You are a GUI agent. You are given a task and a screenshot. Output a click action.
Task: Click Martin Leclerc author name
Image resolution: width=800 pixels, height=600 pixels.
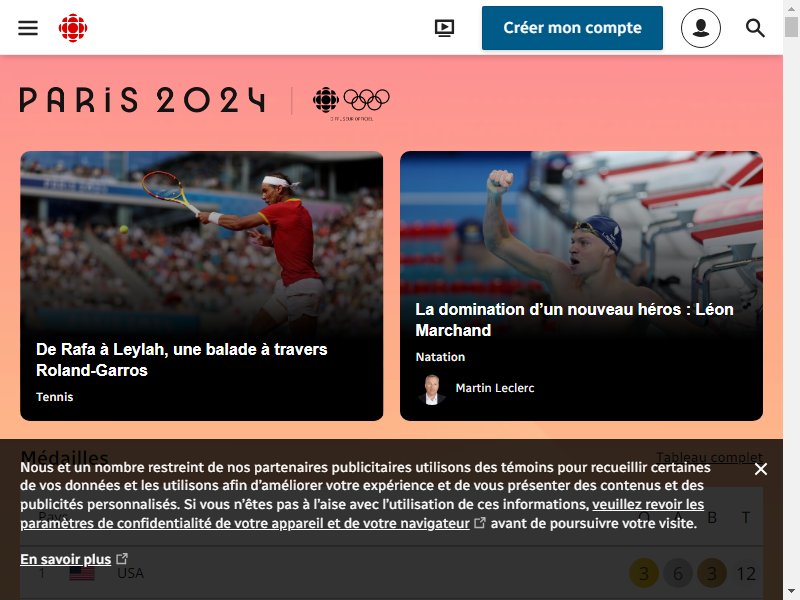[495, 388]
